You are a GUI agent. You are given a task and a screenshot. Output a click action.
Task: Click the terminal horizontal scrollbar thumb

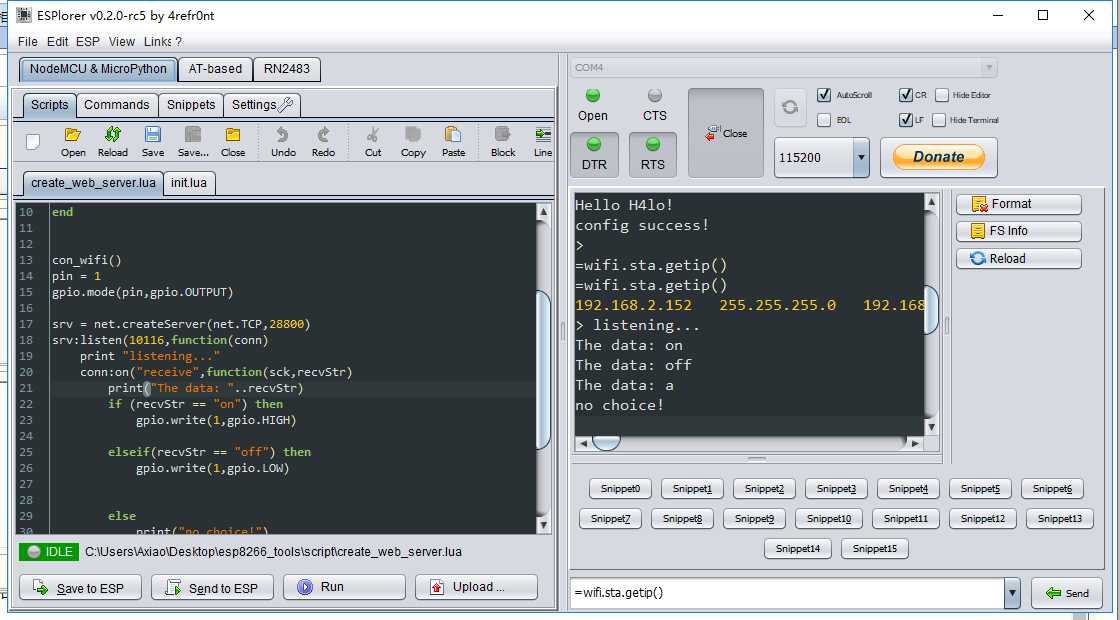coord(606,443)
